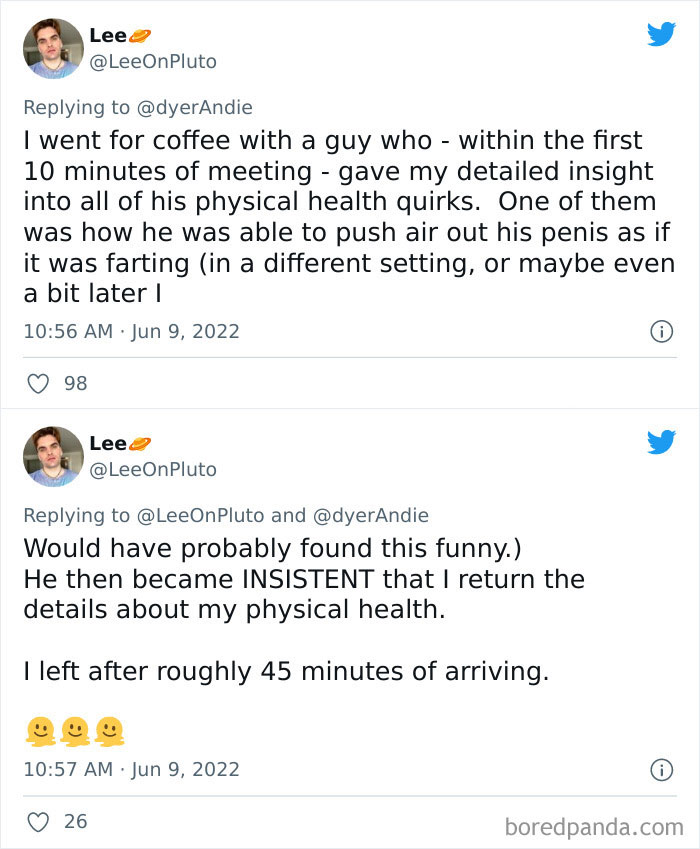The height and width of the screenshot is (849, 700).
Task: Toggle the heart on the second tweet
Action: (38, 821)
